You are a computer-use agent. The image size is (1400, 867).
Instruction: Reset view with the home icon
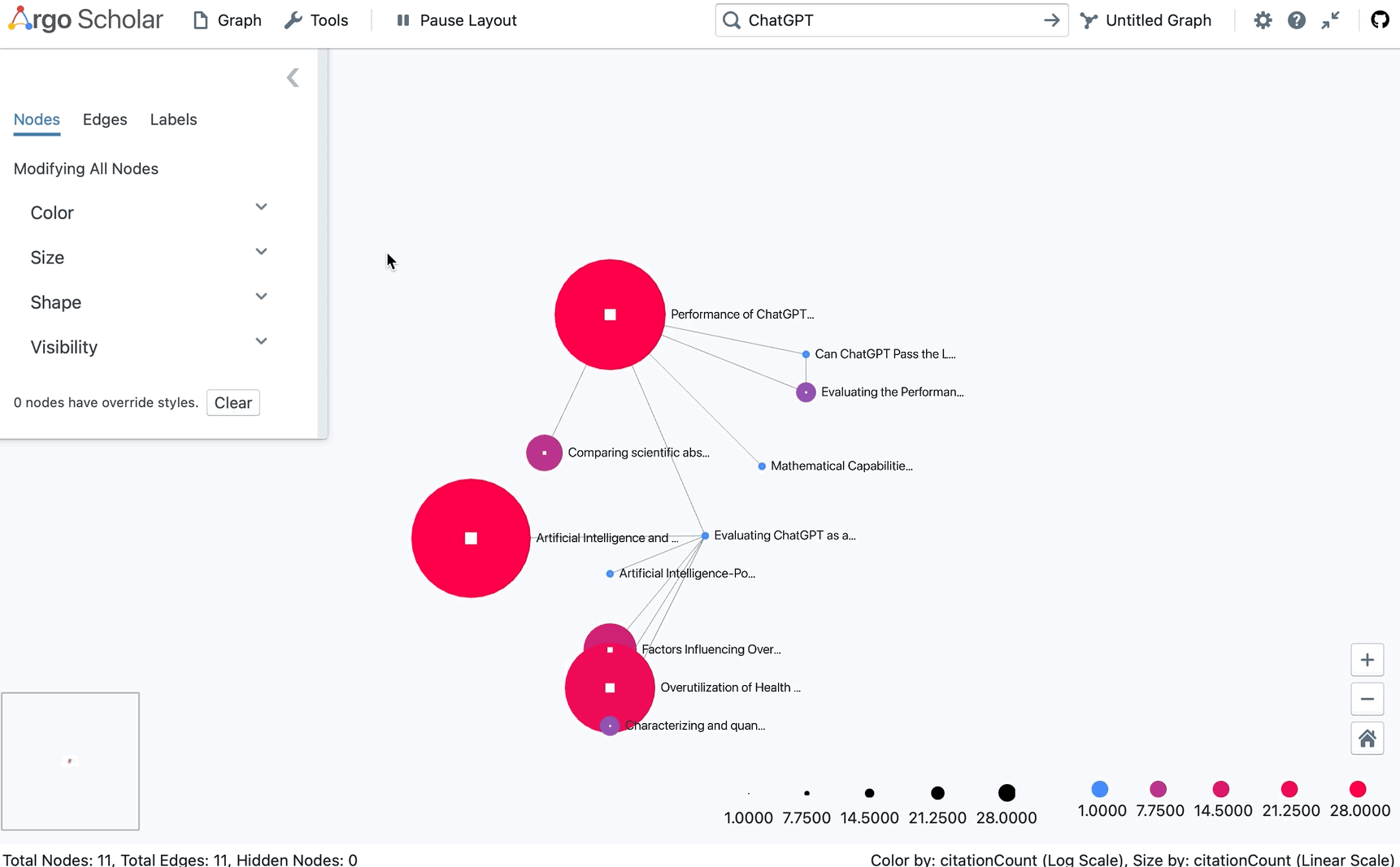(1367, 739)
